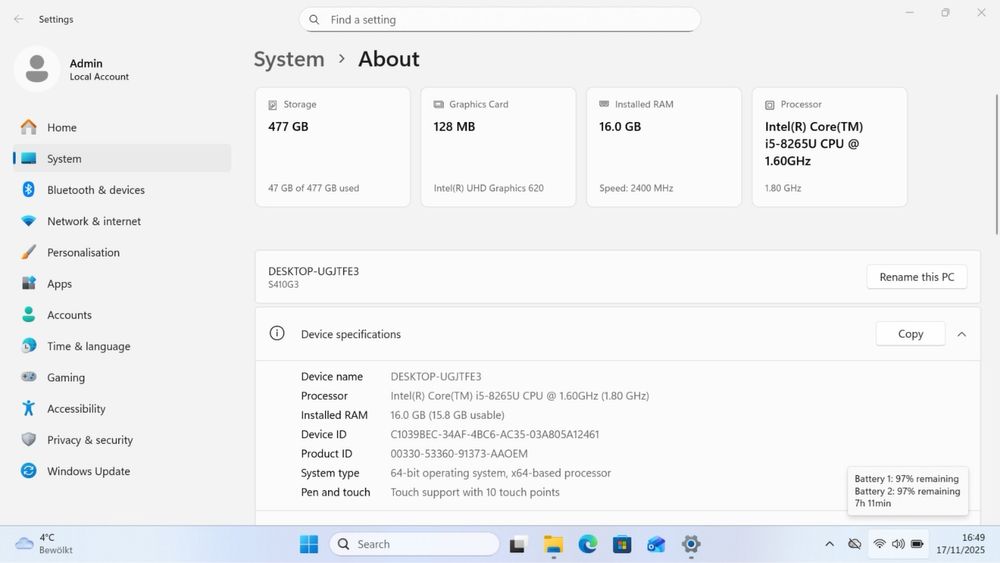This screenshot has height=563, width=1000.
Task: Open Task View on the taskbar
Action: [x=517, y=545]
